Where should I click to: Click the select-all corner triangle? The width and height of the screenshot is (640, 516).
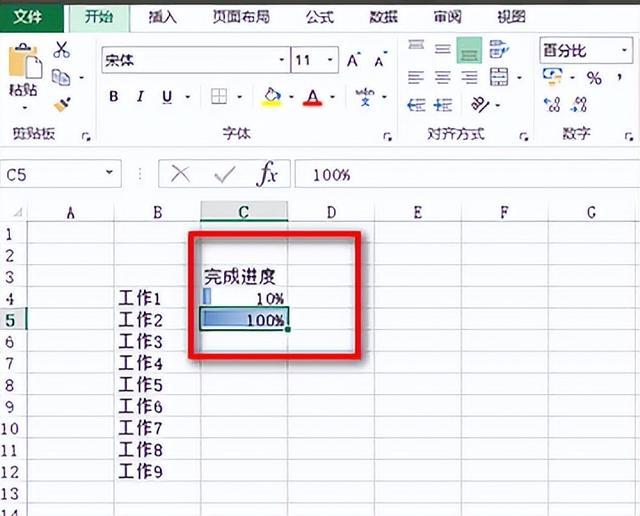(18, 212)
